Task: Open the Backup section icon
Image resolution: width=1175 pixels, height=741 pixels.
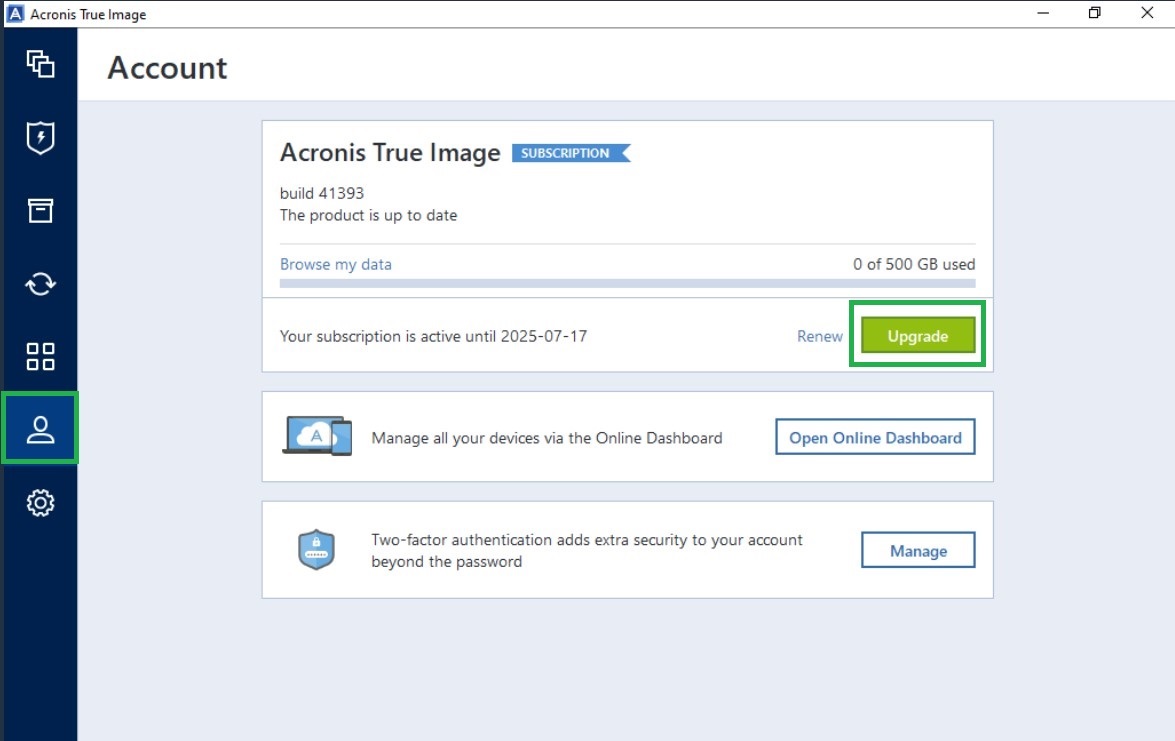Action: tap(40, 65)
